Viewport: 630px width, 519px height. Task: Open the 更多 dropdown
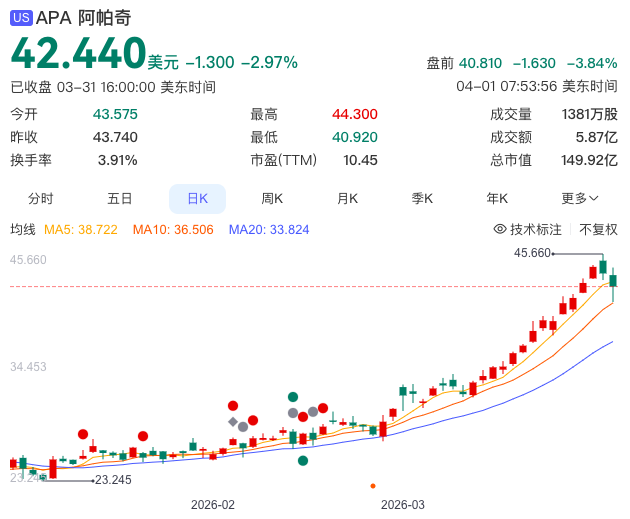coord(580,198)
